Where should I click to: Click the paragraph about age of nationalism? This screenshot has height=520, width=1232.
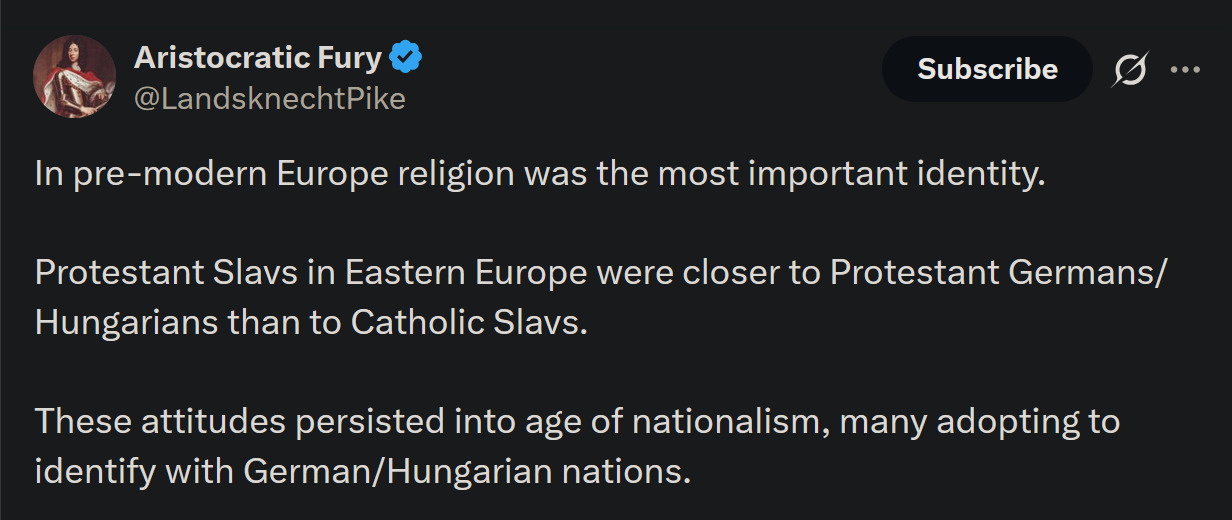coord(577,445)
